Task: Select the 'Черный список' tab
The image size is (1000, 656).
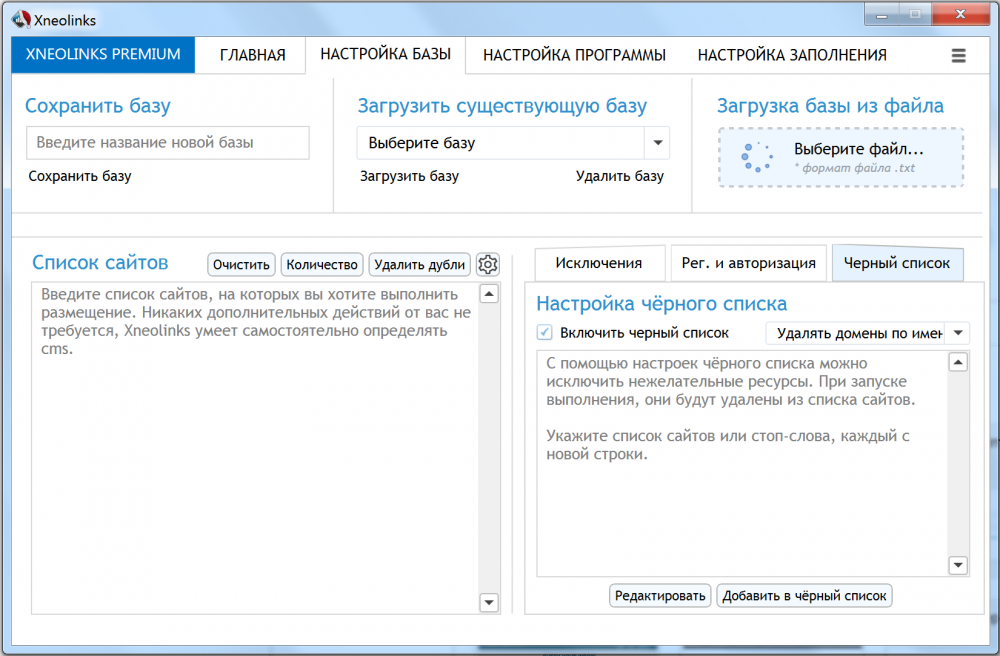Action: [x=897, y=263]
